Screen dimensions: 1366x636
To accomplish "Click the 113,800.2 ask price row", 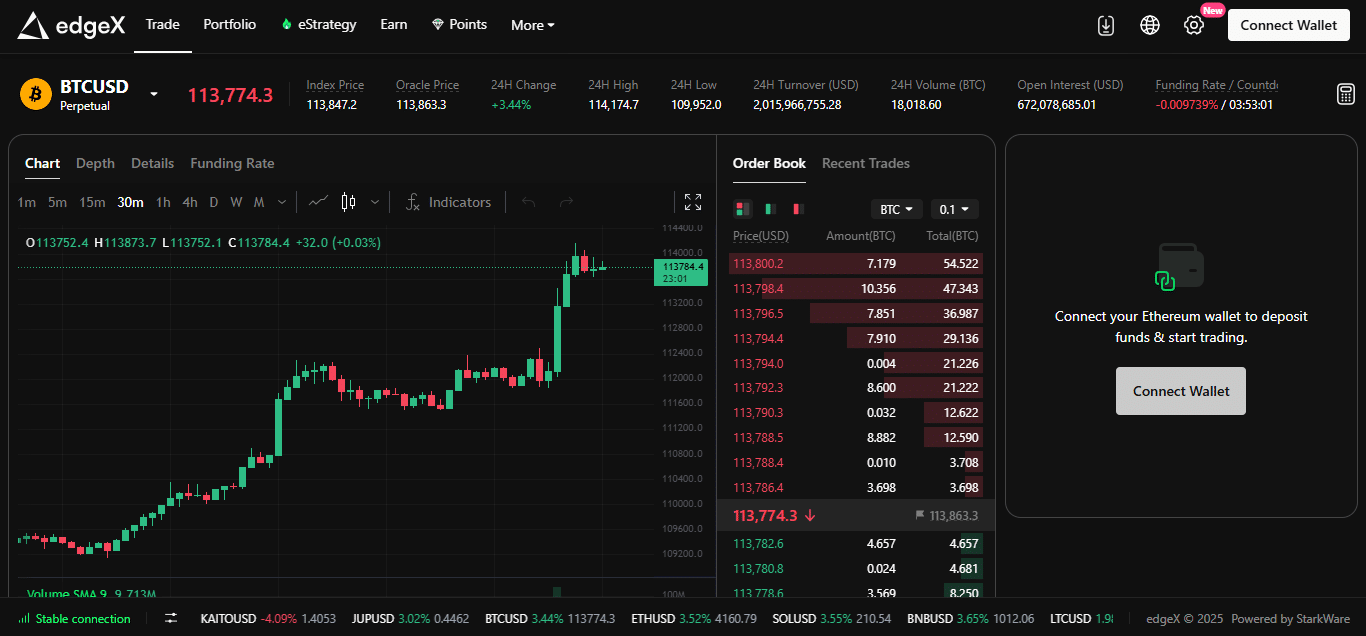I will [x=857, y=264].
